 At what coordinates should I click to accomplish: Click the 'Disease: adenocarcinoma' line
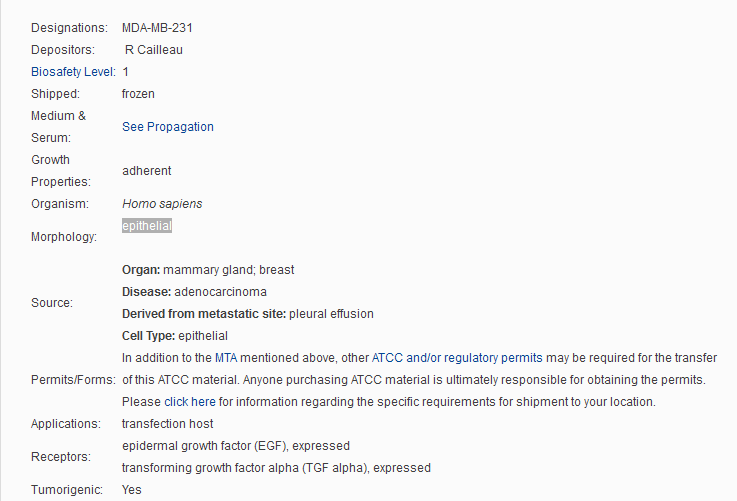click(208, 292)
